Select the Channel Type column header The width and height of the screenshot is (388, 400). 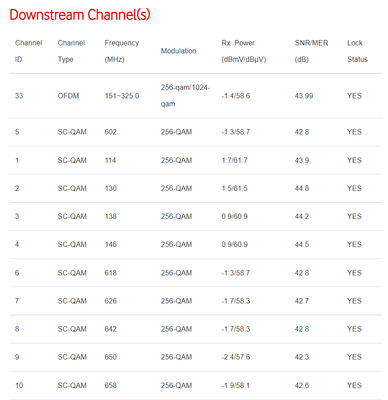(71, 51)
